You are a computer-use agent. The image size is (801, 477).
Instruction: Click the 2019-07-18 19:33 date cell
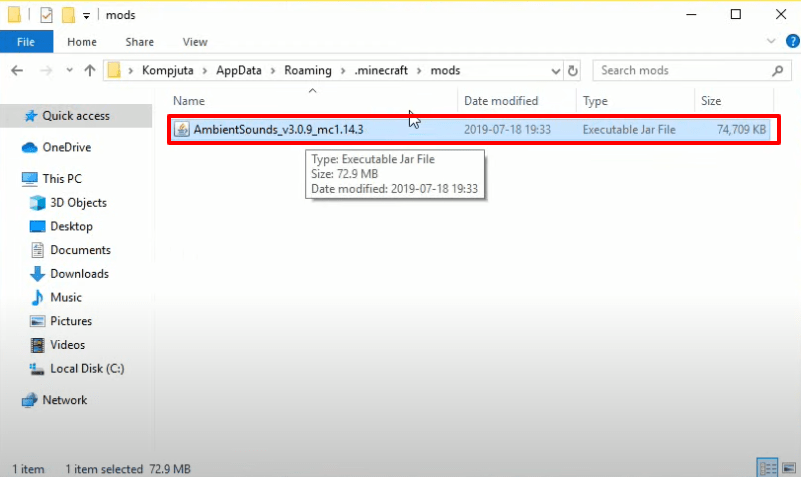(x=507, y=130)
